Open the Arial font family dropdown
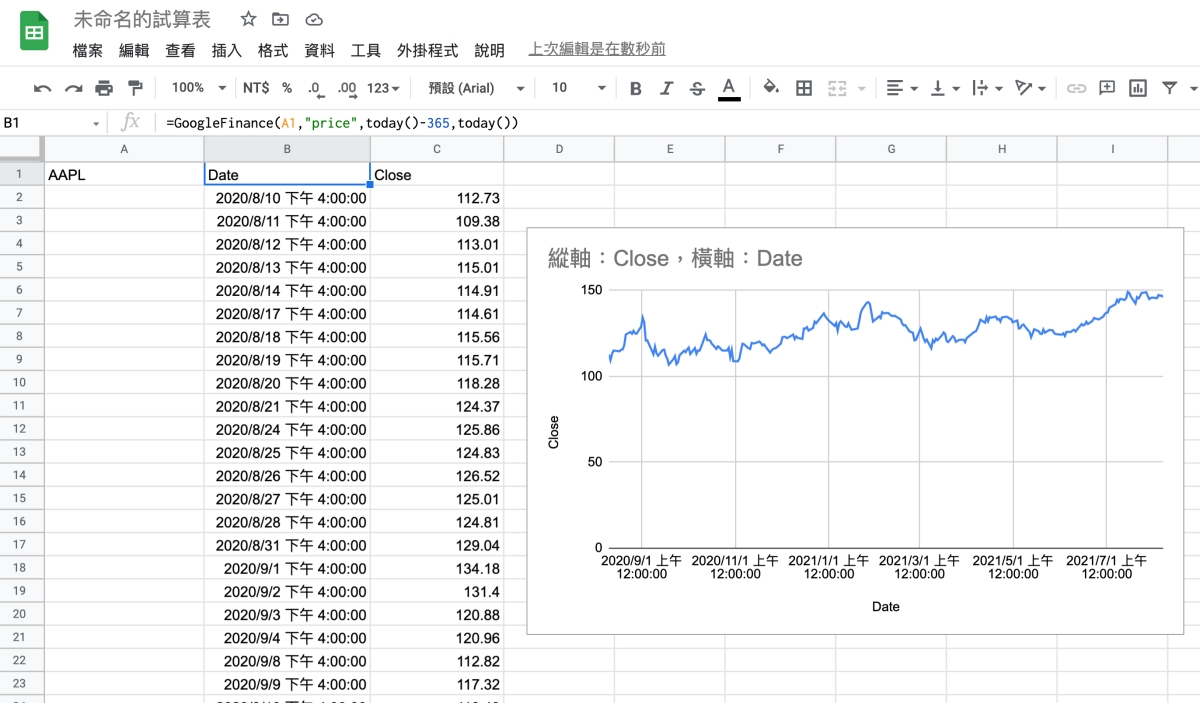 point(476,88)
